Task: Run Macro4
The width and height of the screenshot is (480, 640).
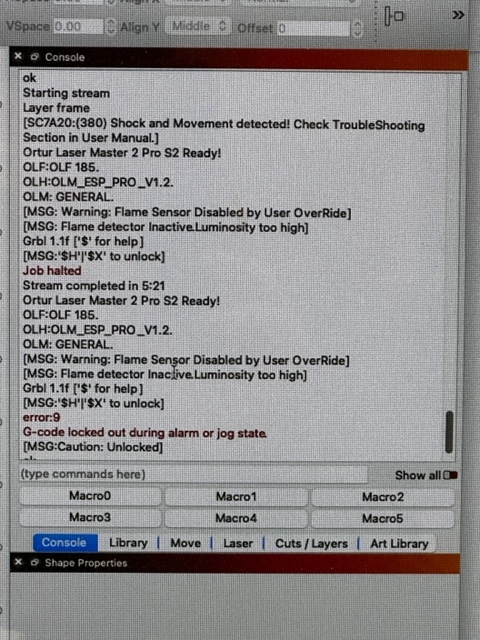Action: (236, 518)
